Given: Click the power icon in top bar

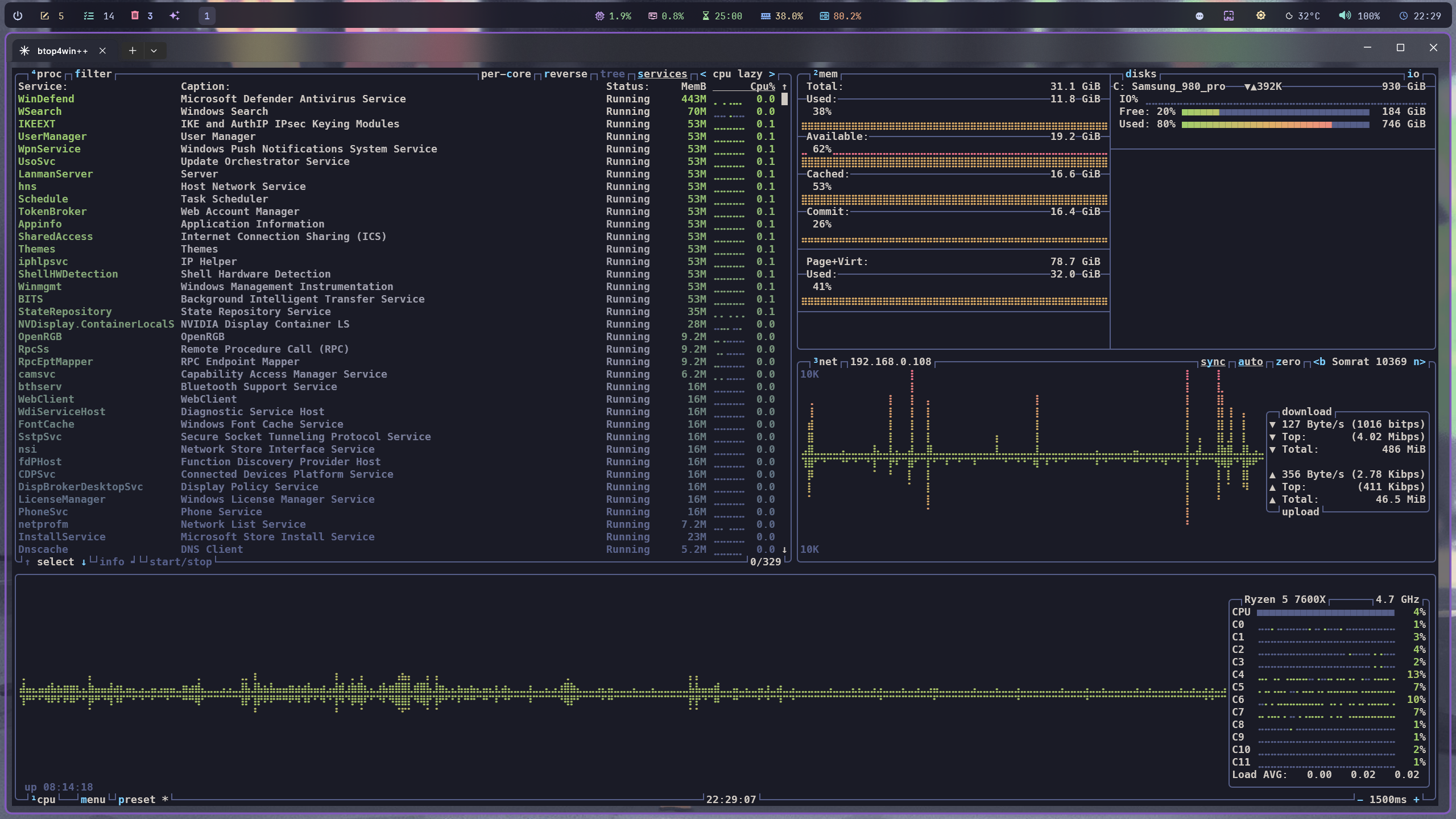Looking at the screenshot, I should point(18,16).
